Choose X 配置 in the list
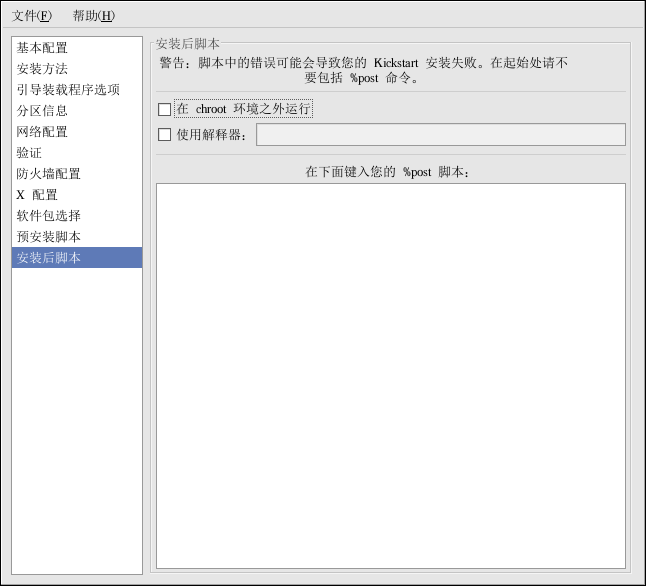 [x=37, y=195]
